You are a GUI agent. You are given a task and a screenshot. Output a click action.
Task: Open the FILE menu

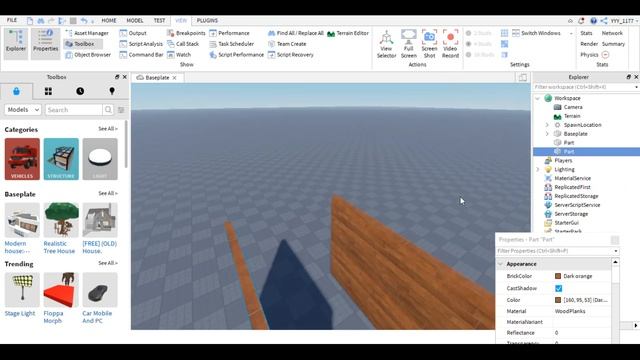(x=12, y=20)
